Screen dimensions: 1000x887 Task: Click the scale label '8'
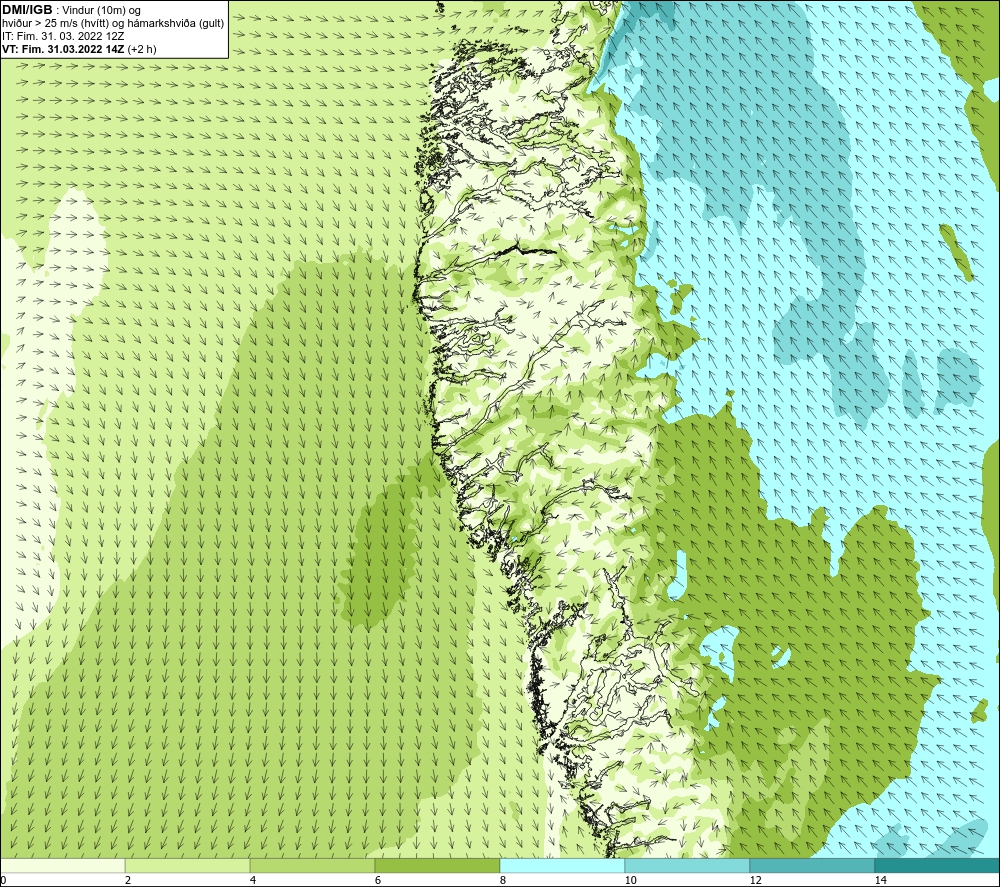tap(503, 880)
